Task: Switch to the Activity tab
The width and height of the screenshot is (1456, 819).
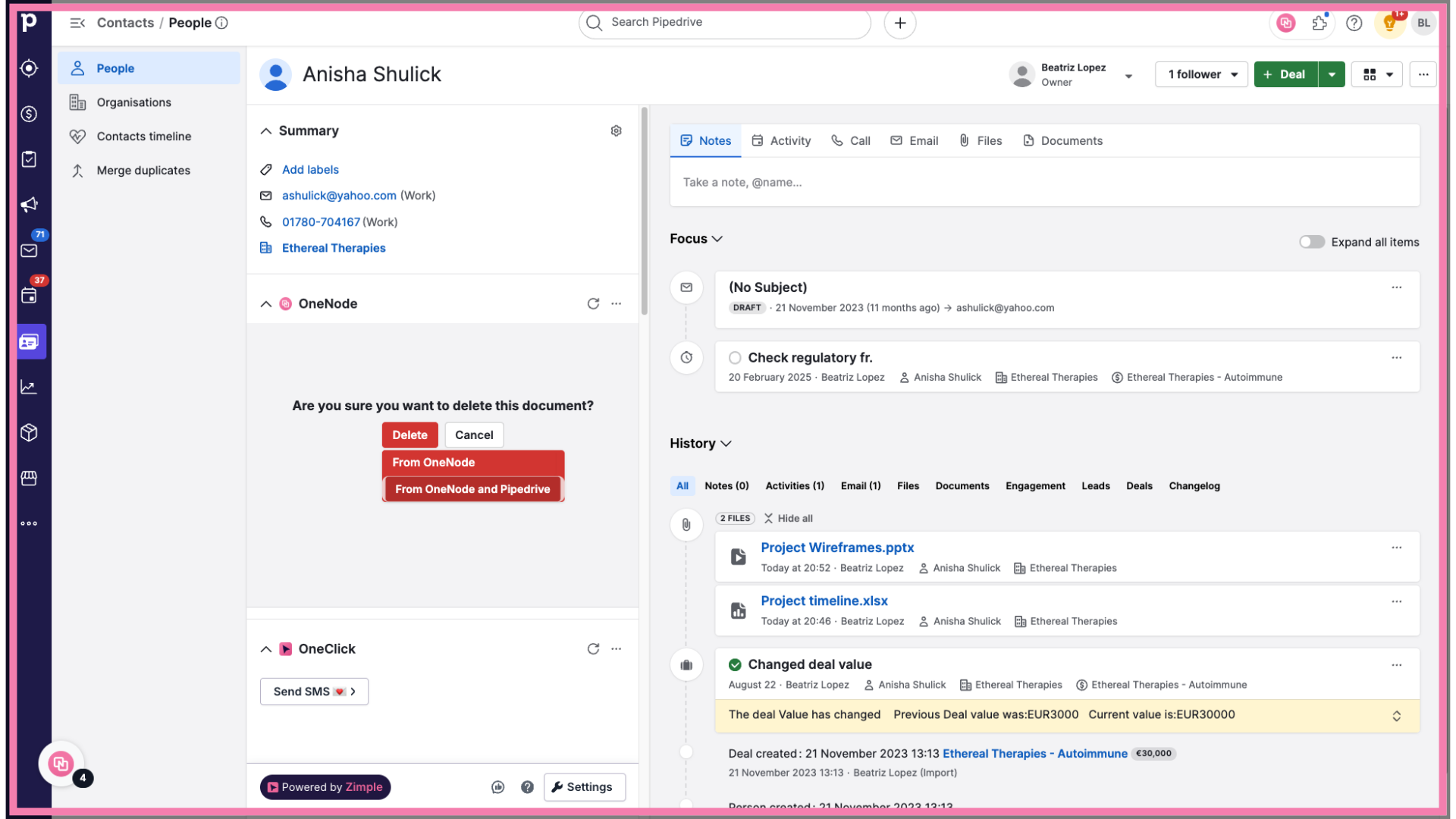Action: (781, 141)
